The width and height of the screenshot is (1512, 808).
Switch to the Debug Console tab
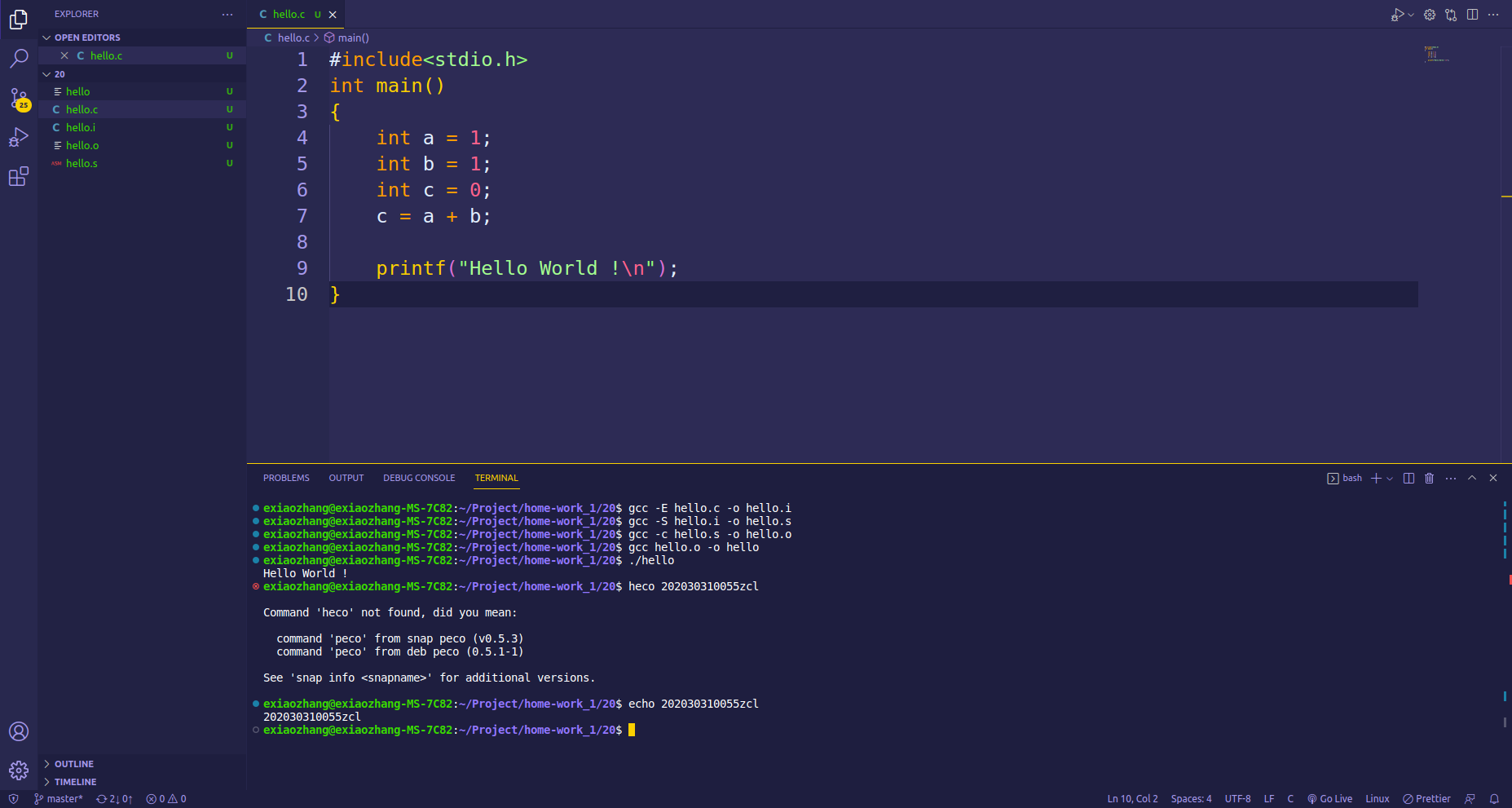coord(419,479)
